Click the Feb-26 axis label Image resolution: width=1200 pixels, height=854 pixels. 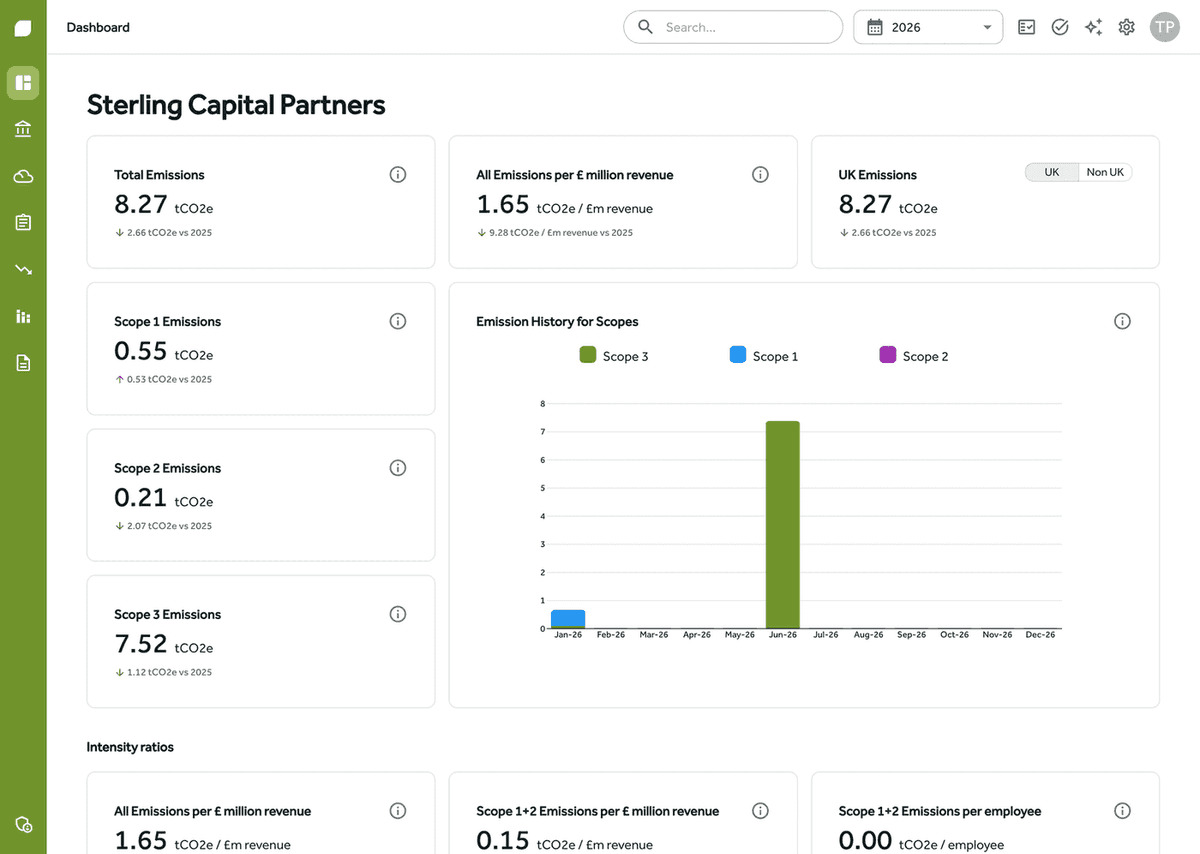pos(611,635)
